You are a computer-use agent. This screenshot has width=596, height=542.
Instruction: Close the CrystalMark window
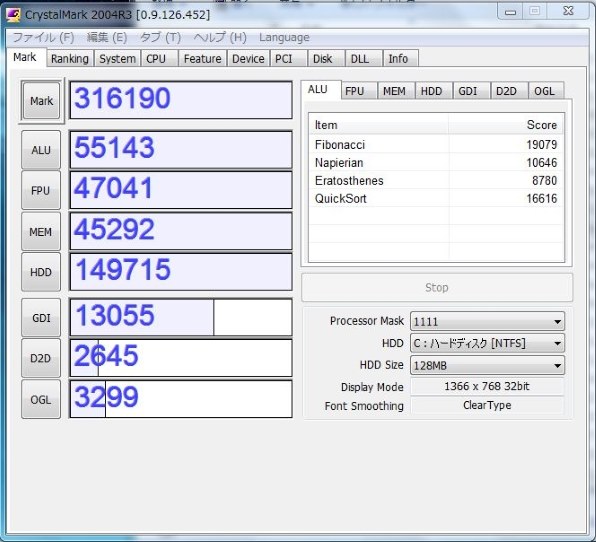click(568, 11)
